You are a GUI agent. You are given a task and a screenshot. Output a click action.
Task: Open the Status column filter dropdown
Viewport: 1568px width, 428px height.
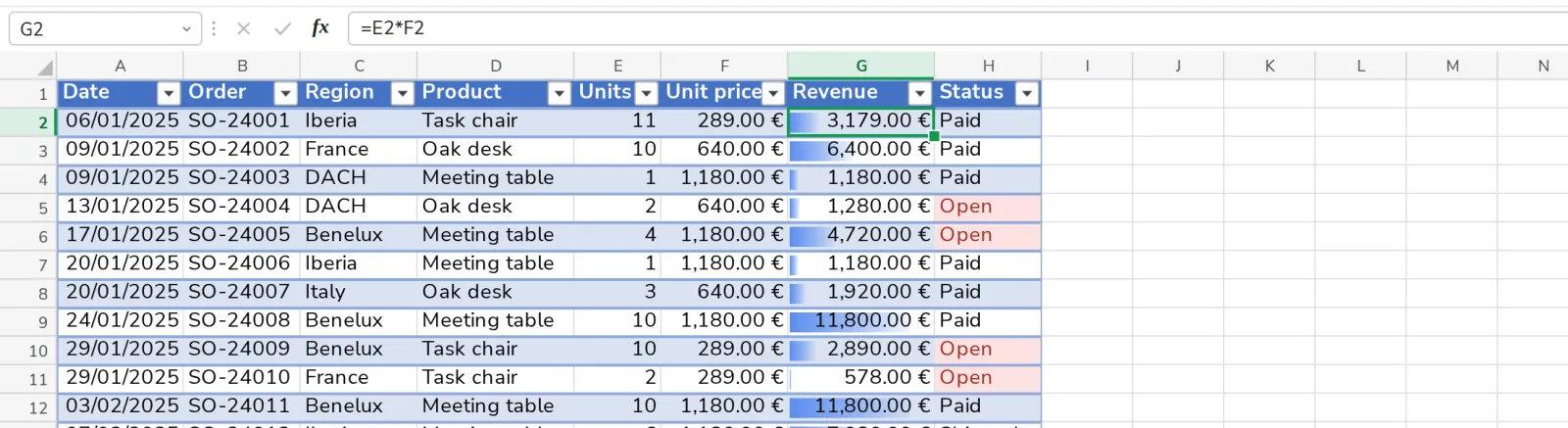[1026, 93]
